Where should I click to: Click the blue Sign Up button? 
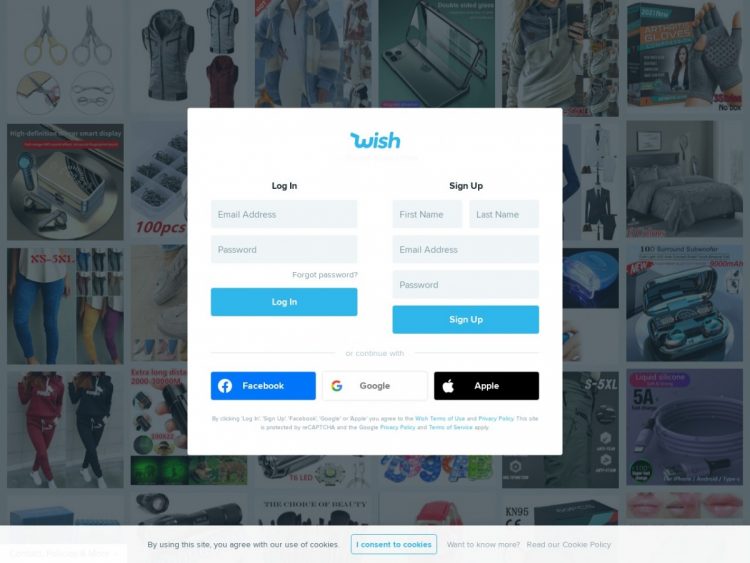click(x=466, y=320)
